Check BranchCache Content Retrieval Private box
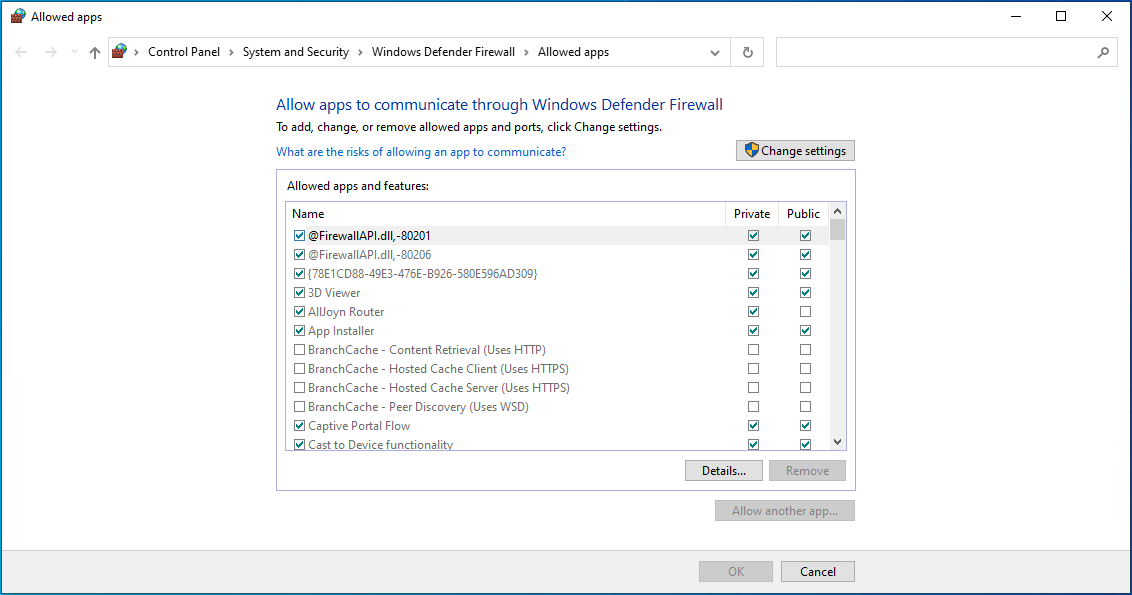The image size is (1132, 595). (x=753, y=350)
